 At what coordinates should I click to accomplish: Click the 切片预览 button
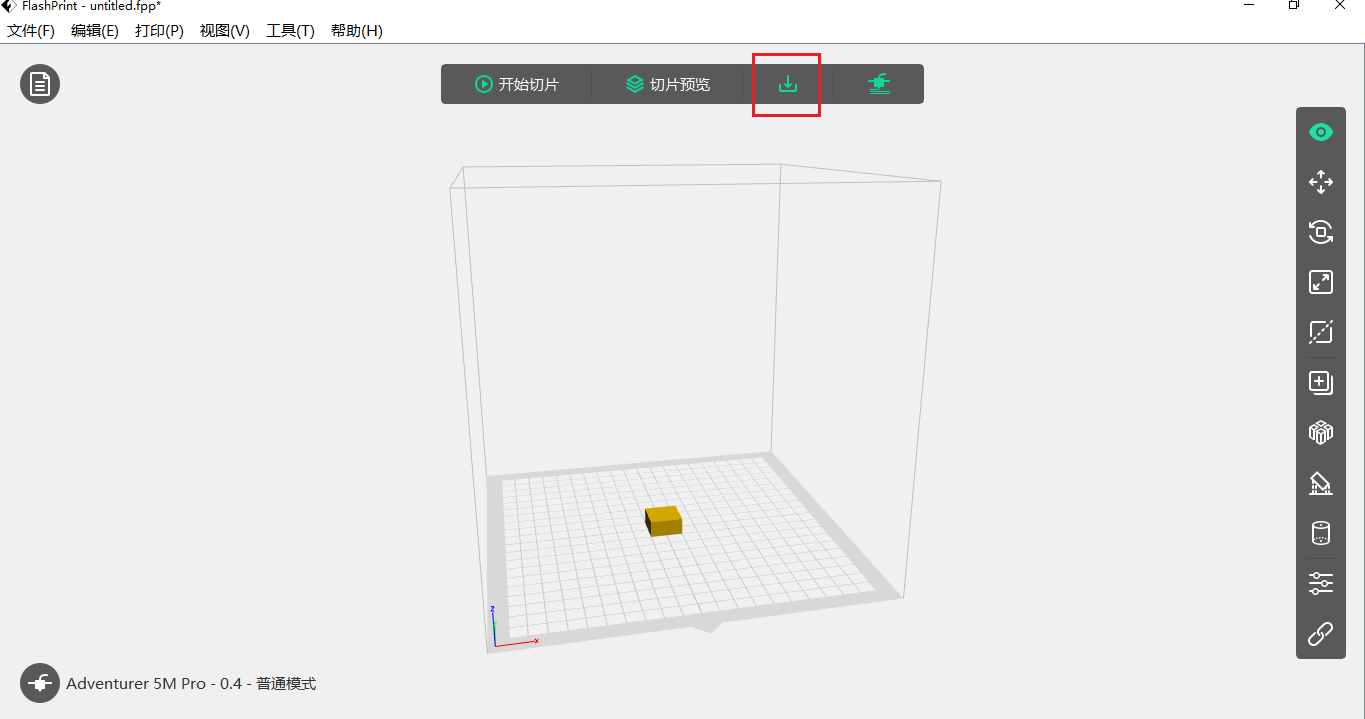[668, 84]
